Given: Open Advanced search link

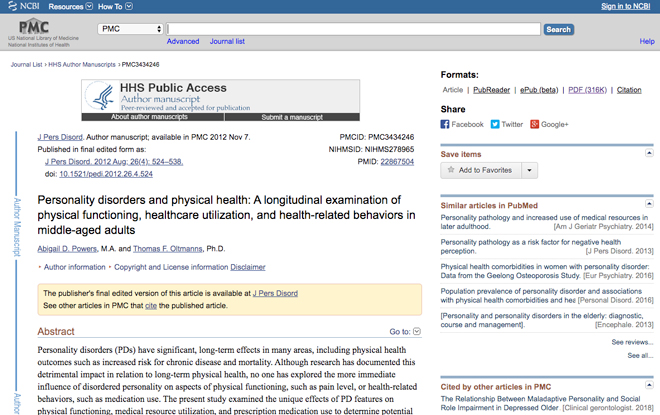Looking at the screenshot, I should click(183, 41).
